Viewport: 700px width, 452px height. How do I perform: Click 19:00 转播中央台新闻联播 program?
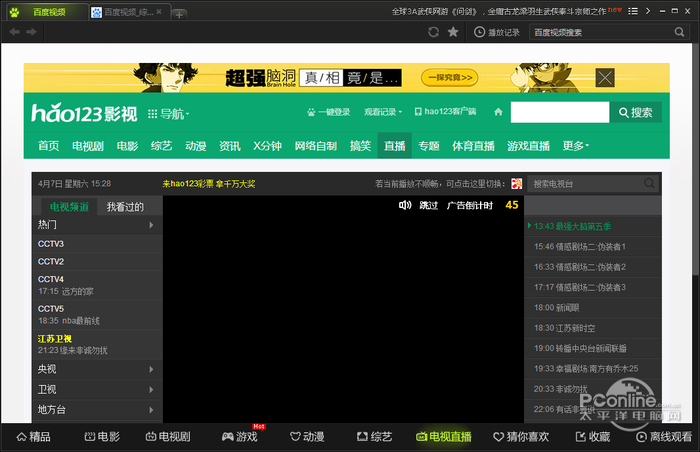click(x=592, y=348)
